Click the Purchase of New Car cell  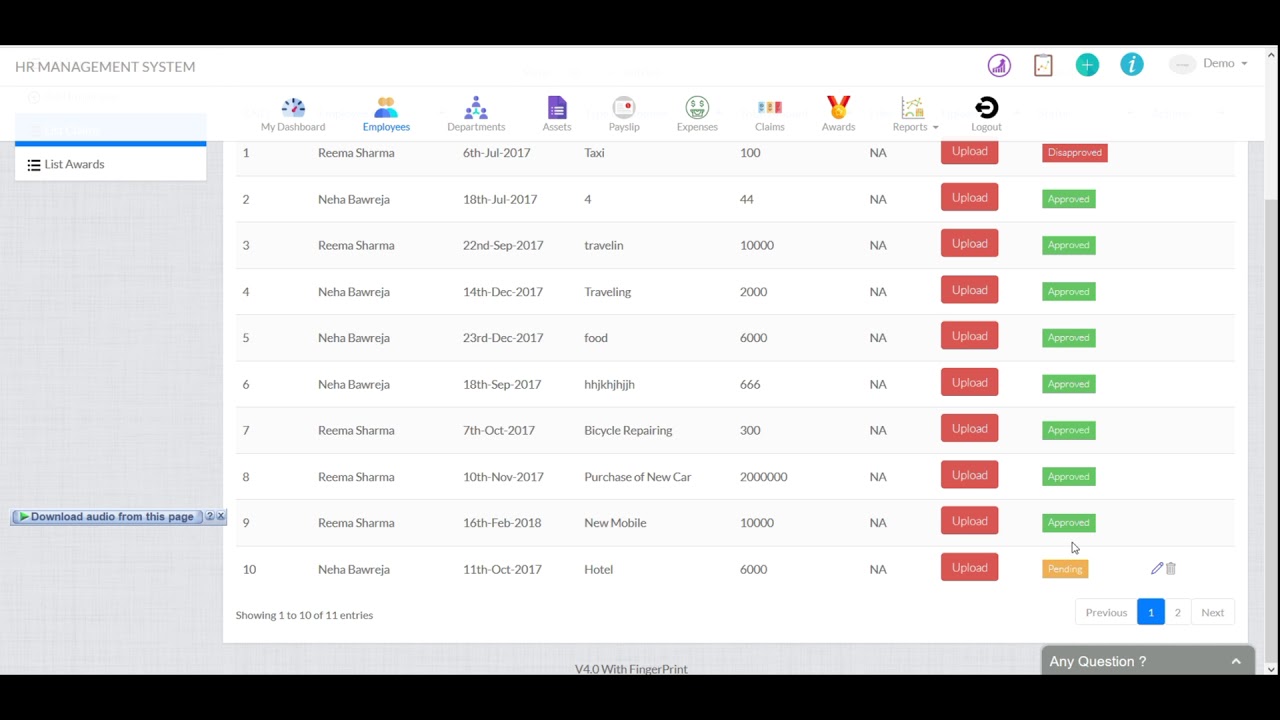pyautogui.click(x=637, y=477)
